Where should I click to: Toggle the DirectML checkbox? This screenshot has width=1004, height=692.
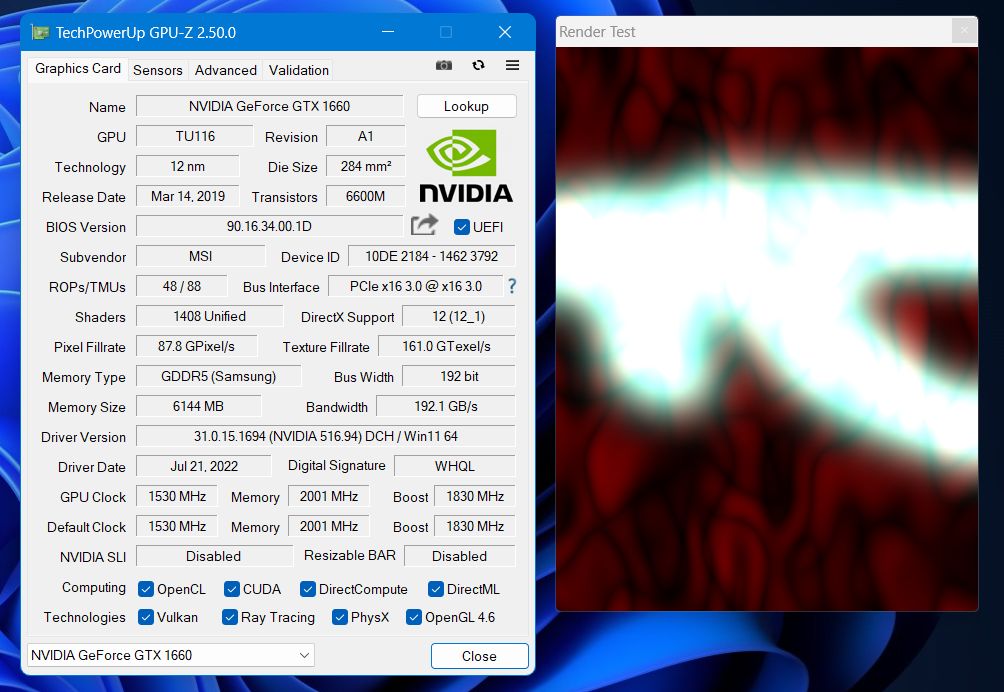click(436, 589)
